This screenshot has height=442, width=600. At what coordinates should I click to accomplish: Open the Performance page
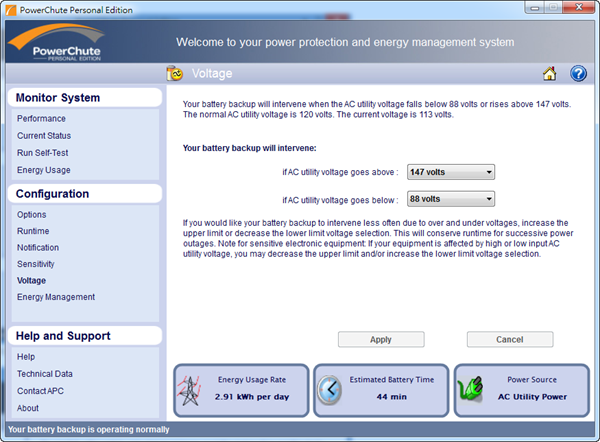(x=41, y=119)
